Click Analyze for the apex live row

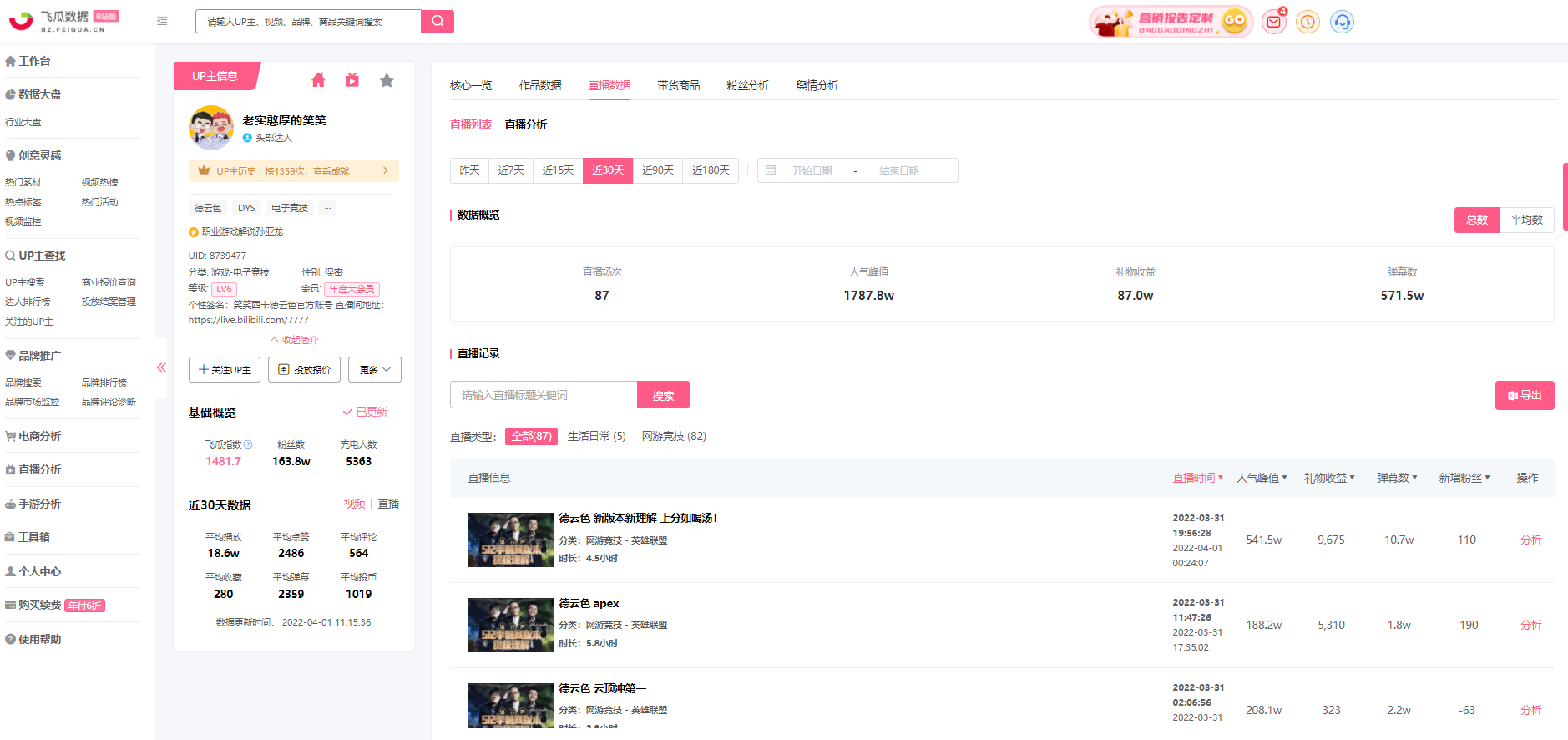[1531, 625]
